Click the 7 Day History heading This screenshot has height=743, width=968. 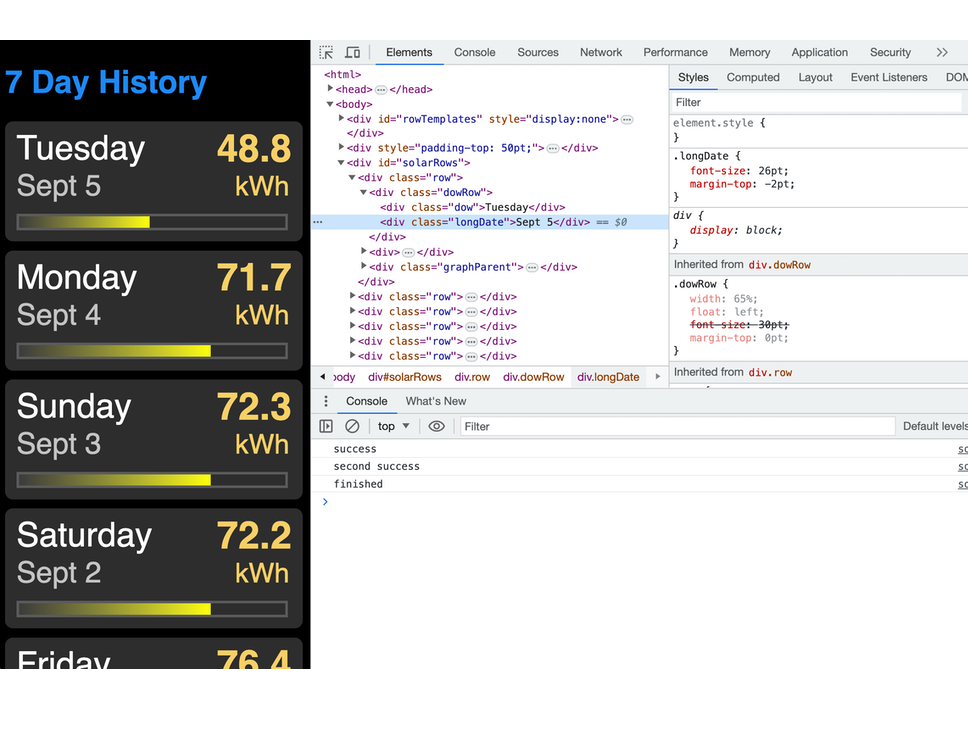[106, 83]
